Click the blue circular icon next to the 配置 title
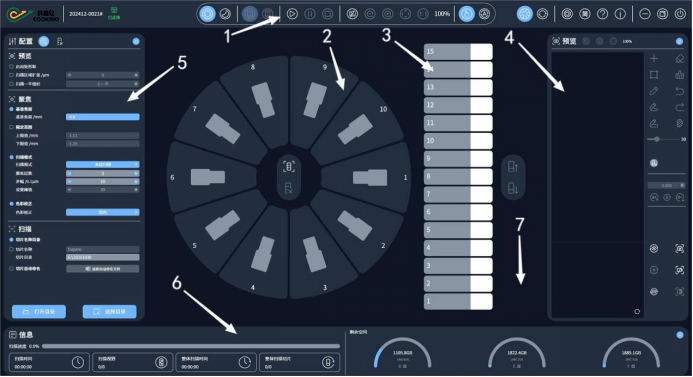The image size is (693, 377). 43,41
